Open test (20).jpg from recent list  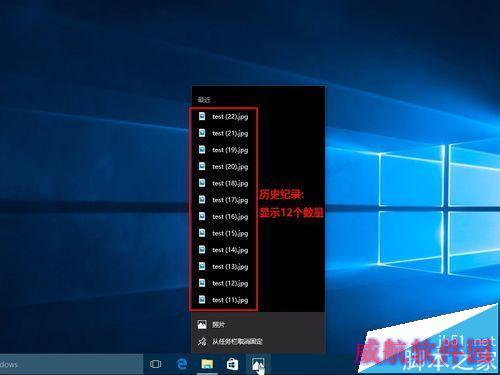pyautogui.click(x=258, y=166)
